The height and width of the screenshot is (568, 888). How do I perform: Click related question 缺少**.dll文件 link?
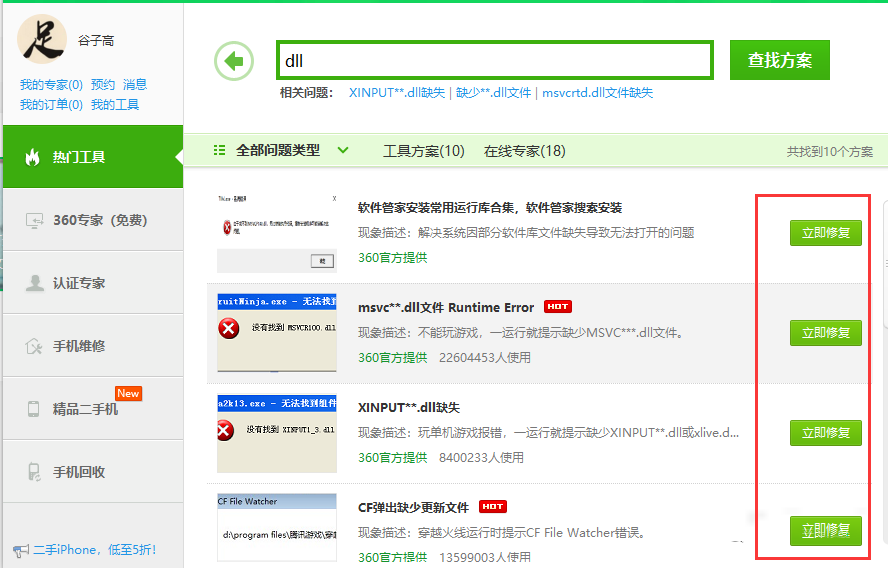tap(493, 93)
